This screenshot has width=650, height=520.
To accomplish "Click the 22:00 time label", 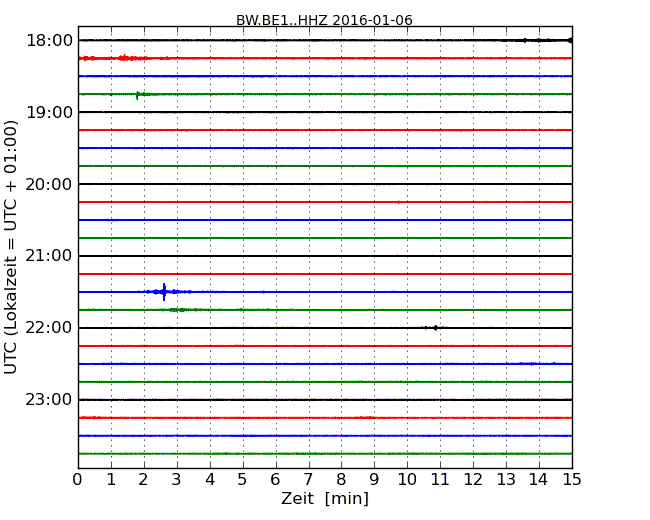I will tap(49, 328).
